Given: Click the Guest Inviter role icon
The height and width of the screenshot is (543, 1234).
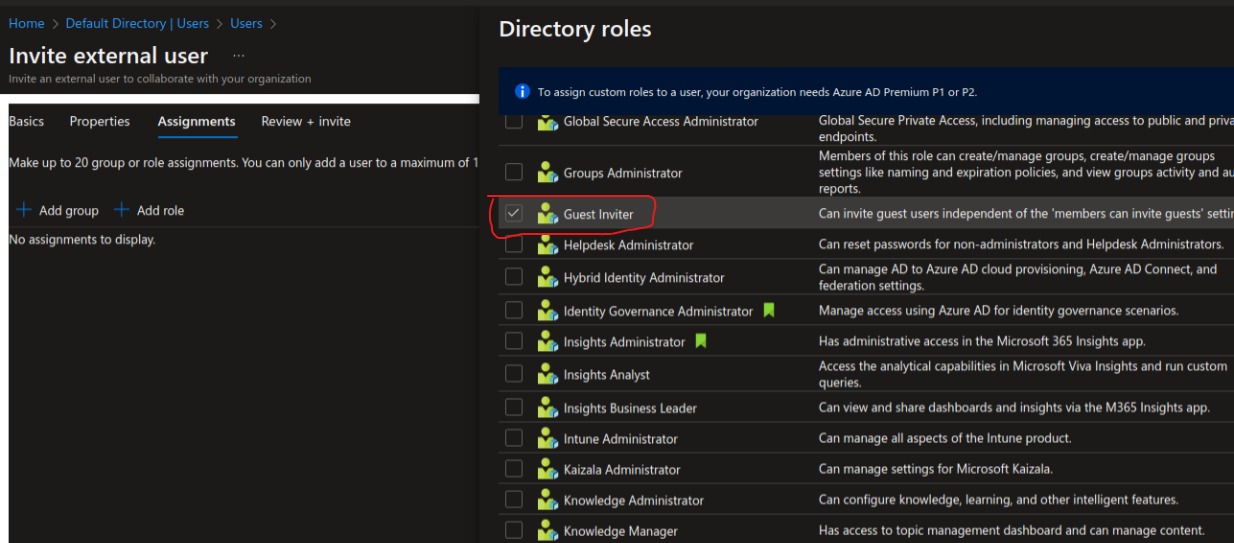Looking at the screenshot, I should tap(546, 214).
